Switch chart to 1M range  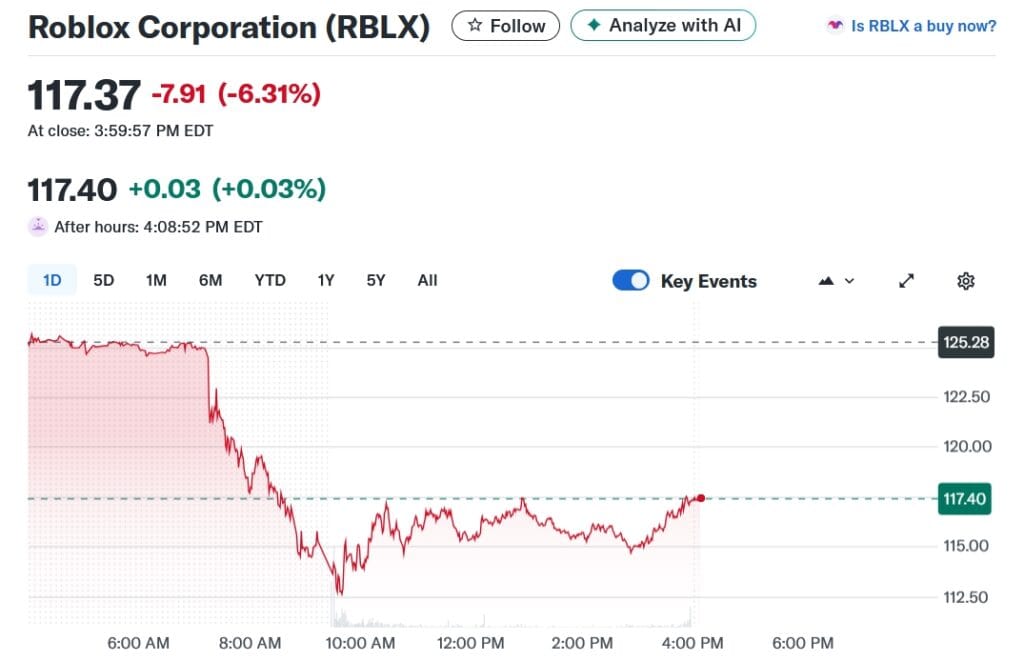pyautogui.click(x=156, y=280)
